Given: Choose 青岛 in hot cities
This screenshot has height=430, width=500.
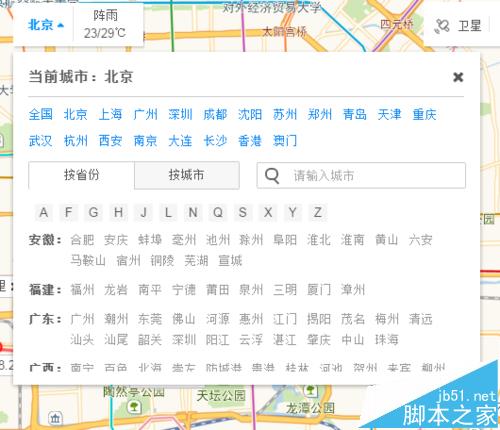Looking at the screenshot, I should pos(355,114).
